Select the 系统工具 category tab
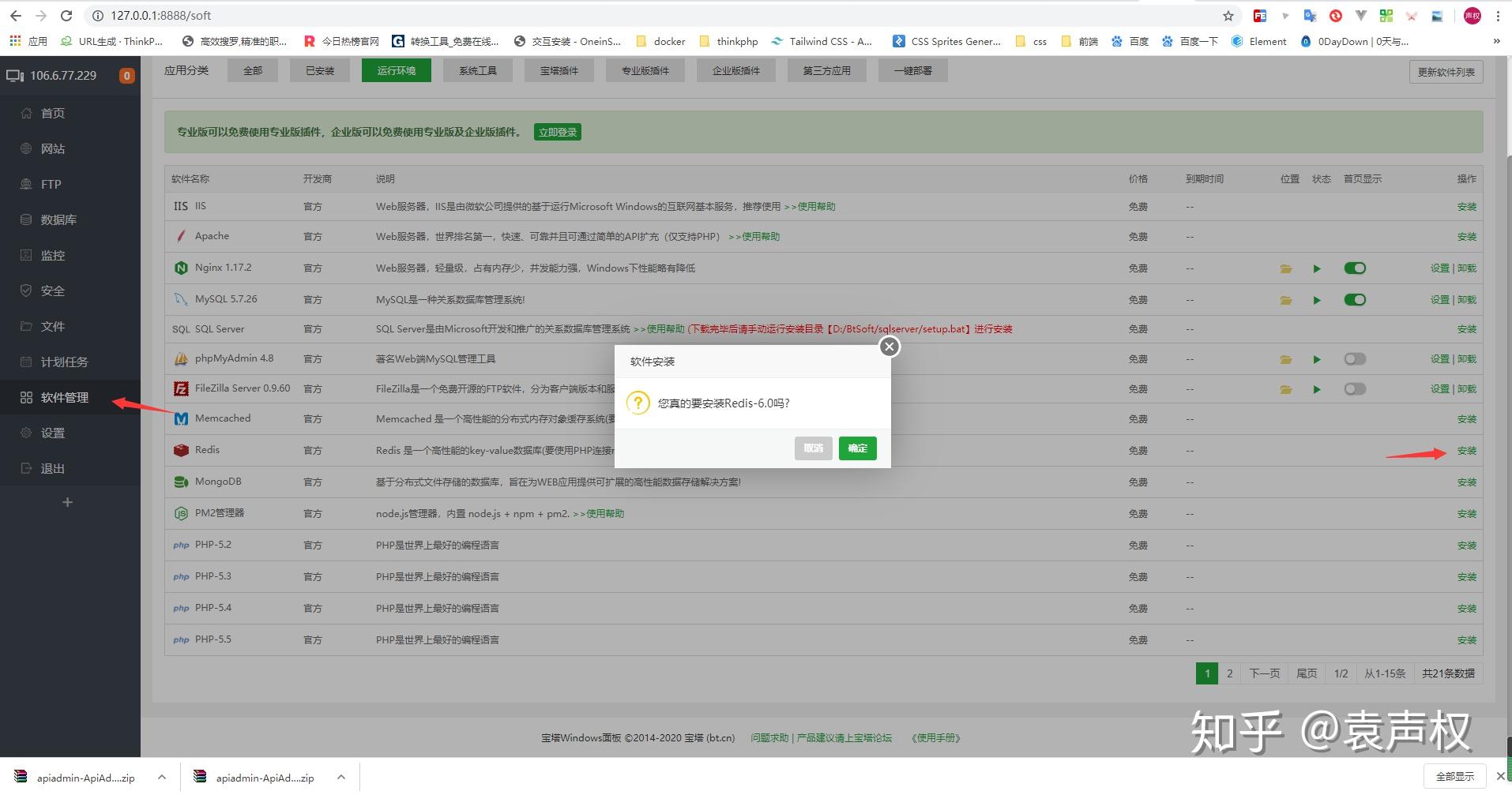1512x795 pixels. (479, 71)
